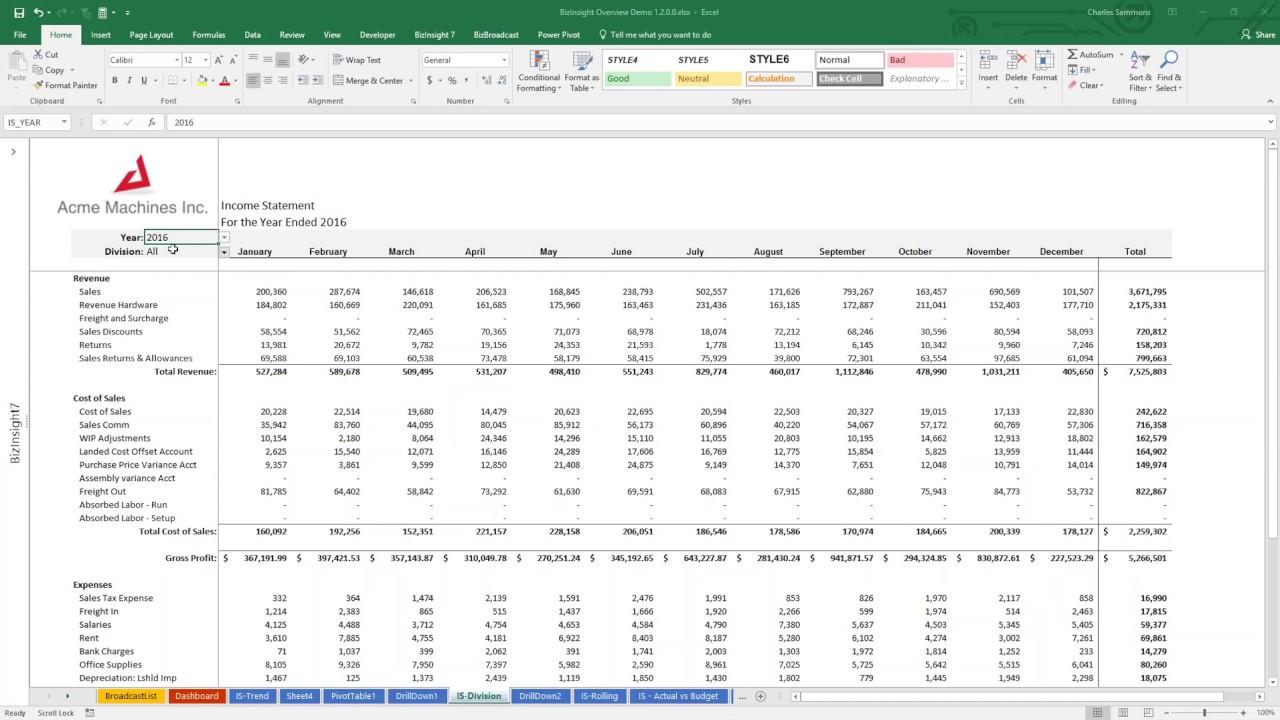Image resolution: width=1280 pixels, height=720 pixels.
Task: Apply the Bad cell style
Action: point(921,60)
